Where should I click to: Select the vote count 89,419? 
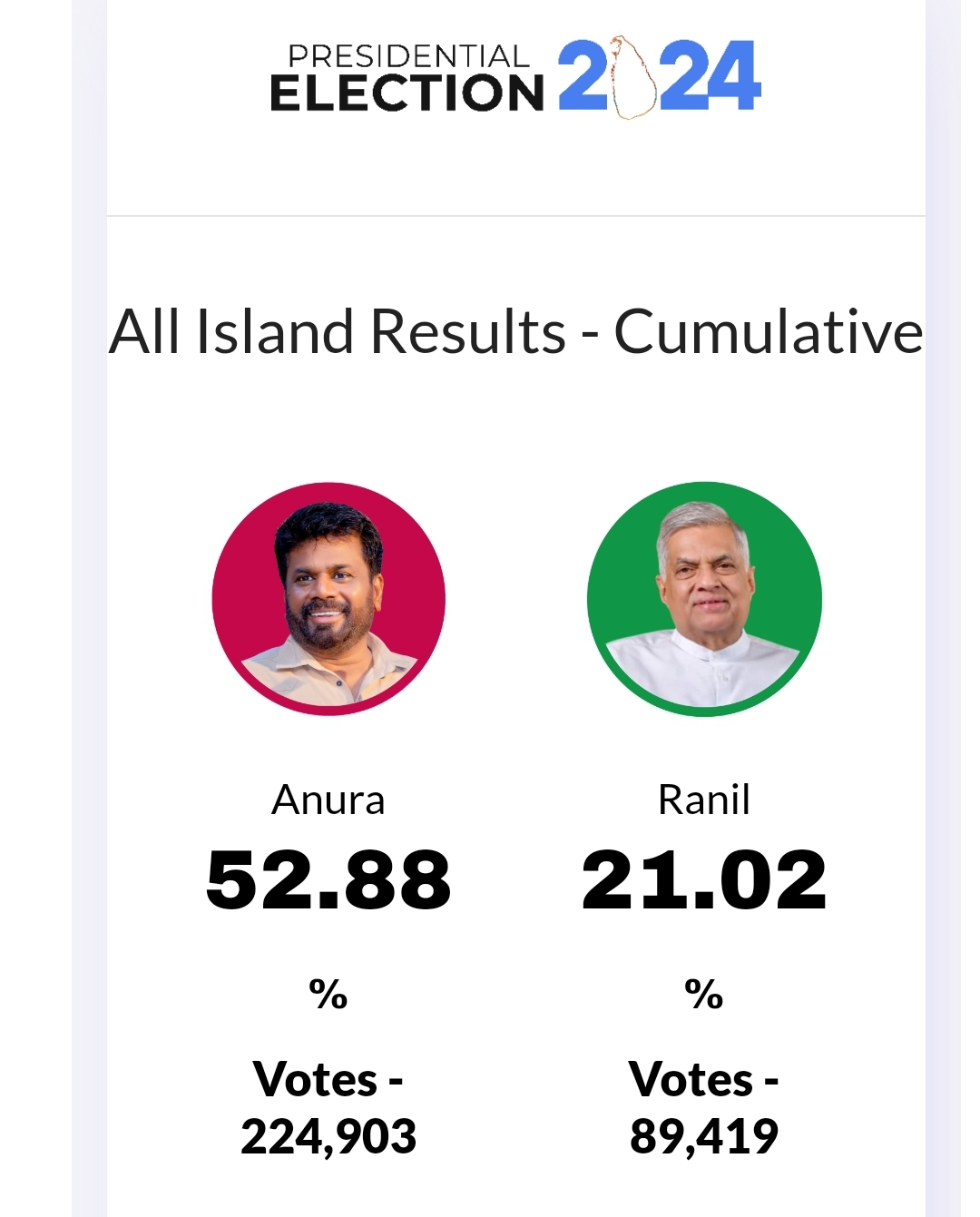(704, 1136)
